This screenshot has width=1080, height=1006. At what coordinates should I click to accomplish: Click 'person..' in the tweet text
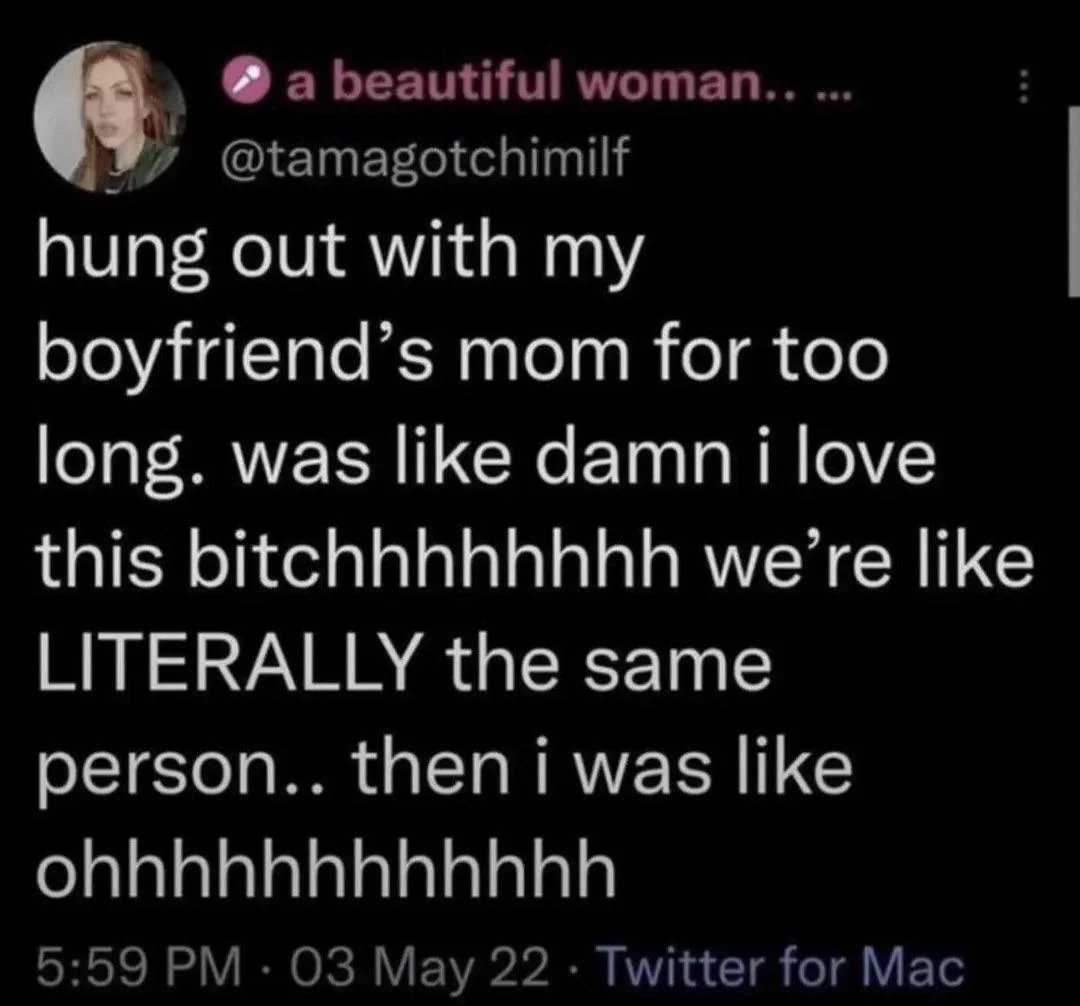tap(186, 769)
